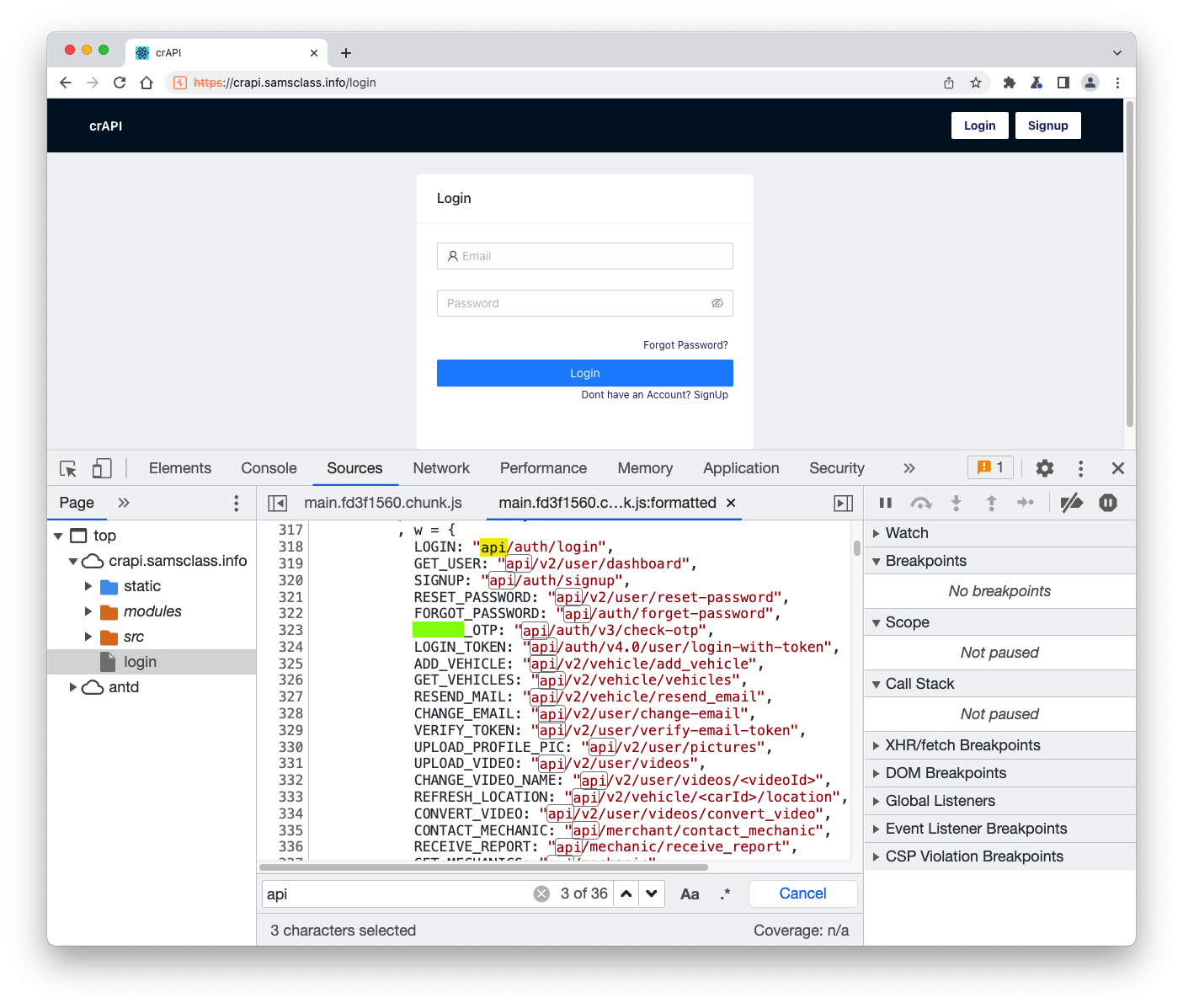1183x1008 pixels.
Task: Jump to next search match
Action: coord(652,893)
